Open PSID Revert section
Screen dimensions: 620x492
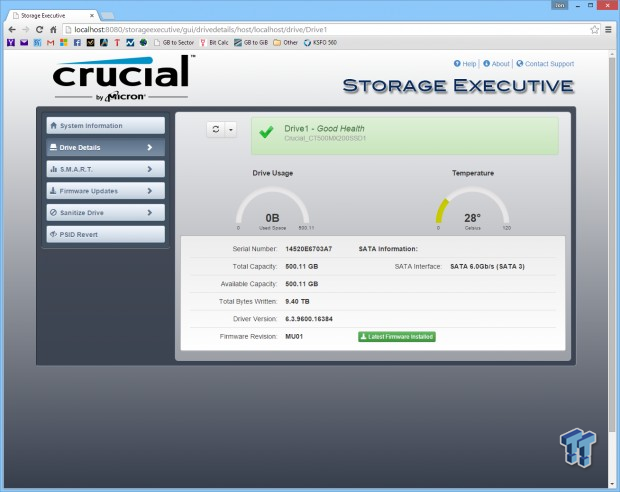(106, 234)
